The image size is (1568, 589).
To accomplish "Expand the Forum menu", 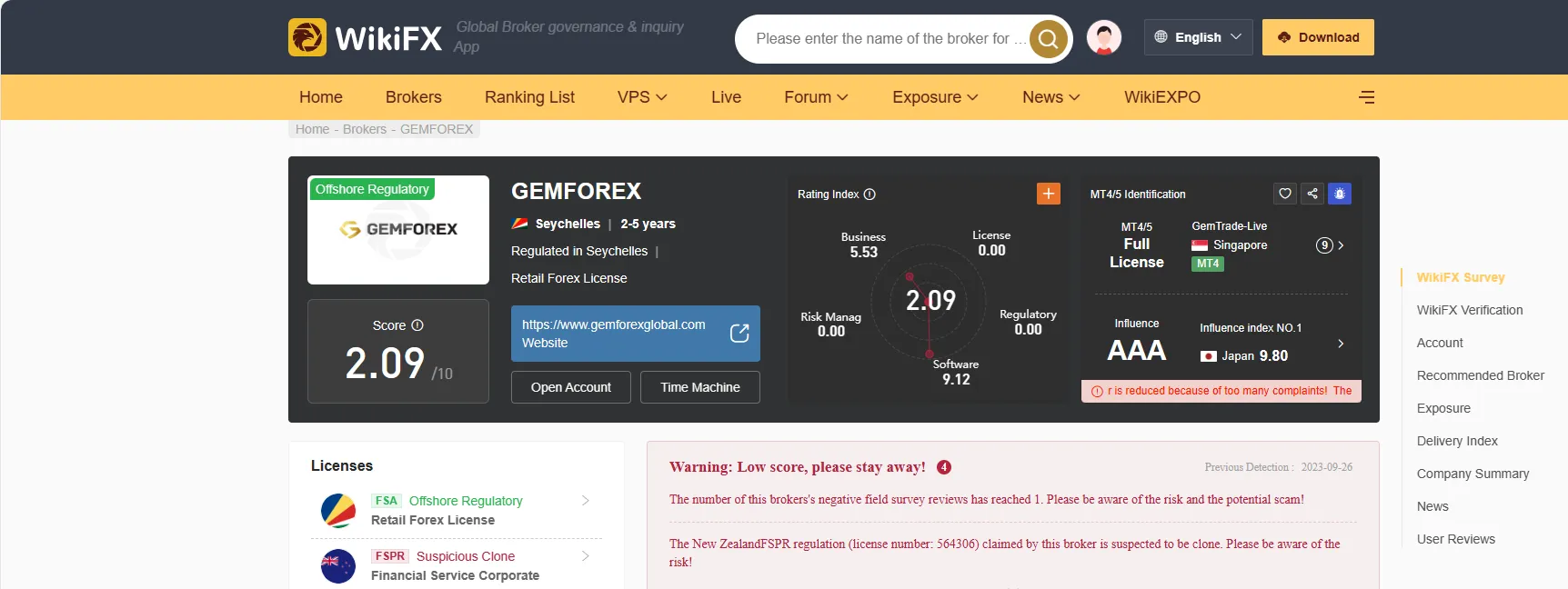I will (816, 97).
